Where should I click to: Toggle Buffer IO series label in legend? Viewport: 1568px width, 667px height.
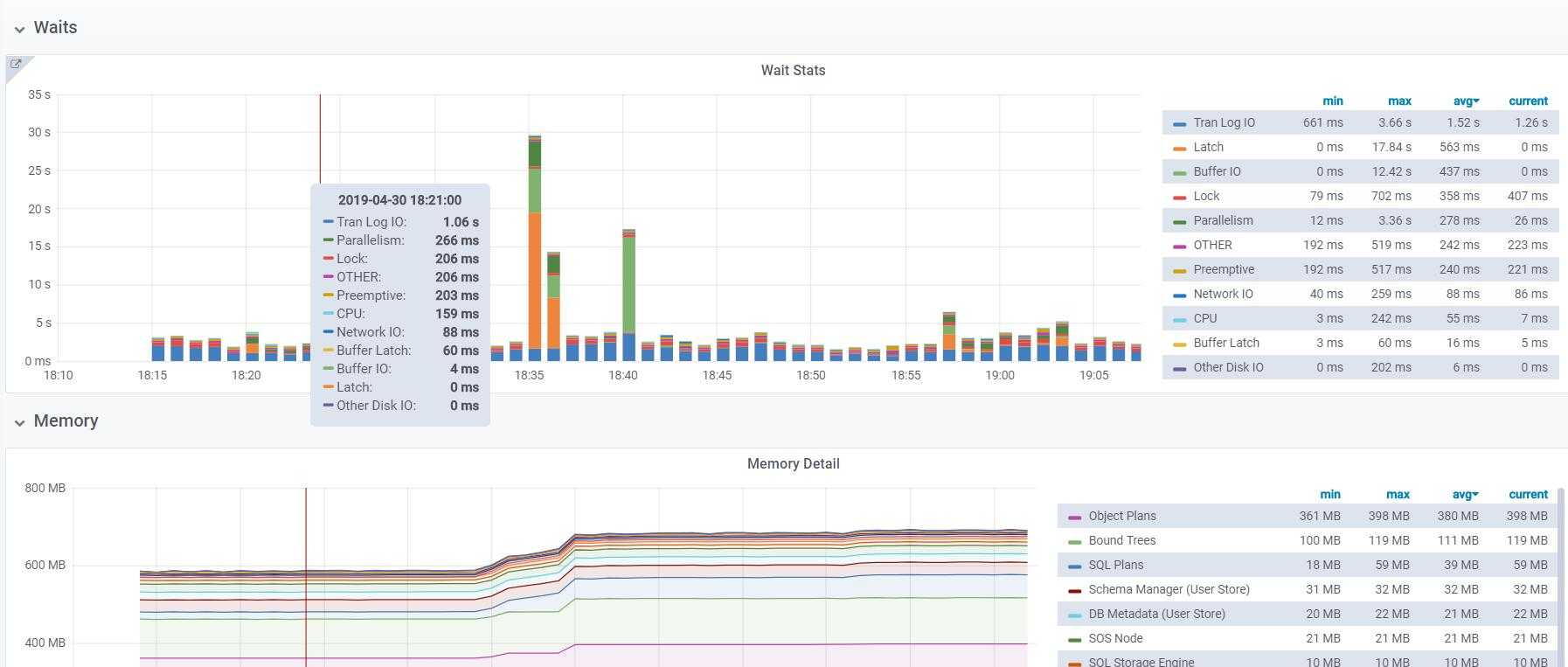(1217, 172)
